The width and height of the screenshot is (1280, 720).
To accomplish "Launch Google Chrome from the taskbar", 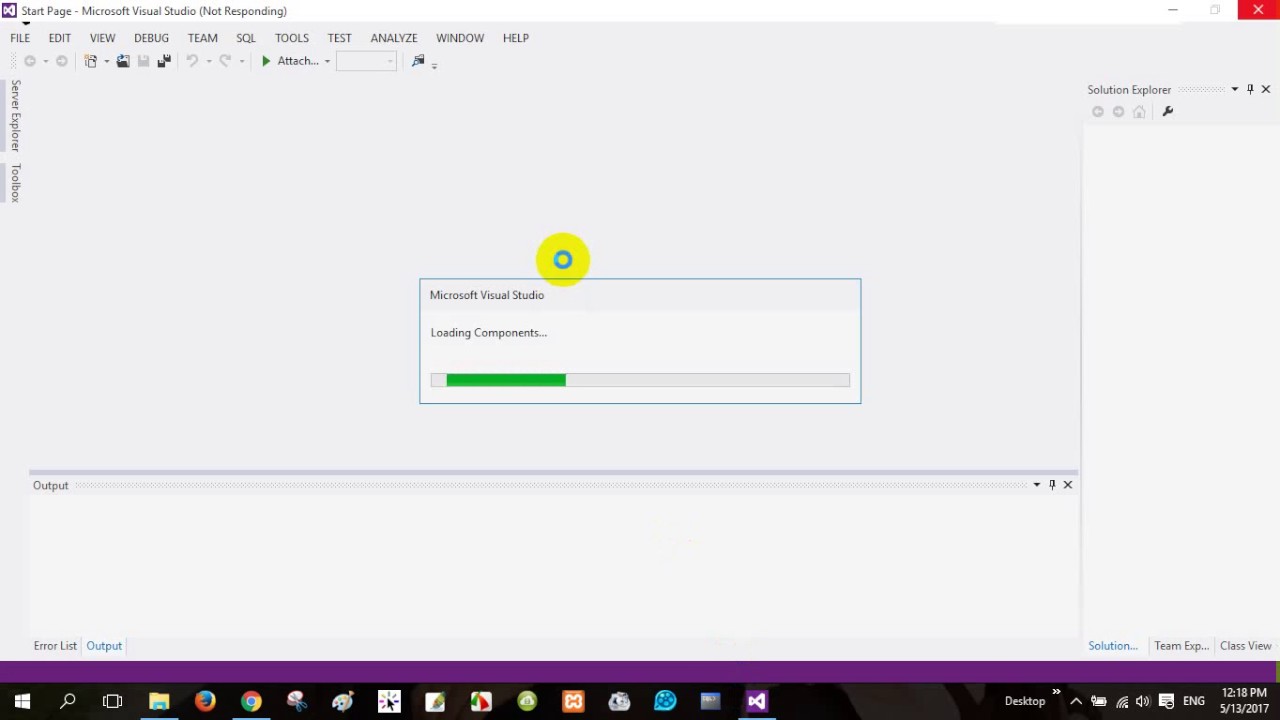I will click(x=251, y=701).
